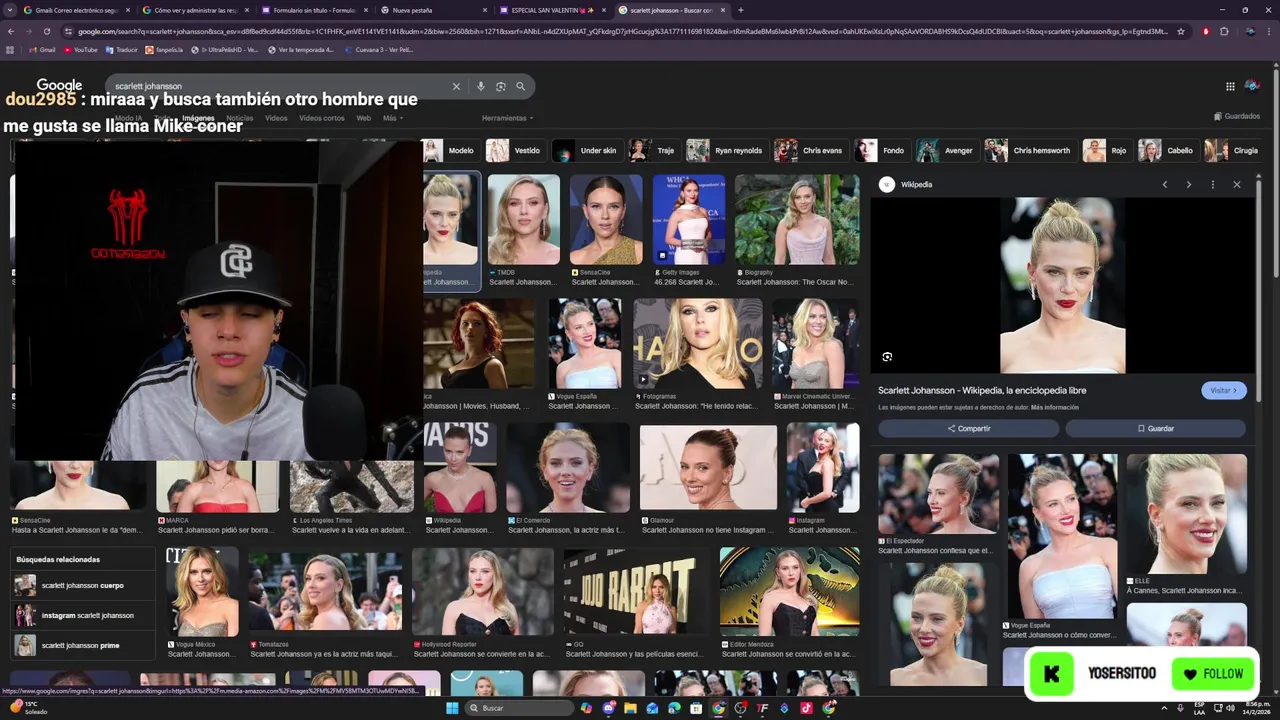This screenshot has width=1280, height=720.
Task: Search inside image with Lens icon on preview
Action: coord(887,357)
